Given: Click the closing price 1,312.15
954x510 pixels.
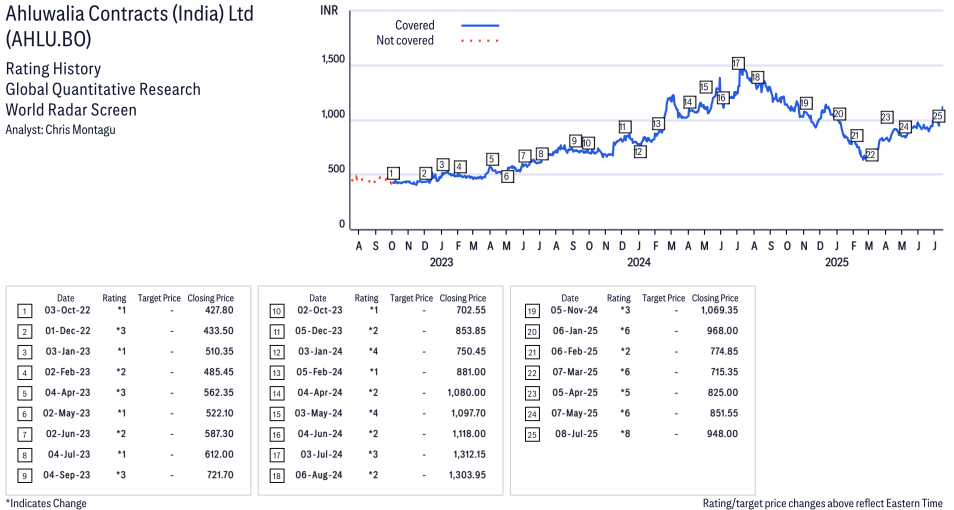Looking at the screenshot, I should (469, 454).
